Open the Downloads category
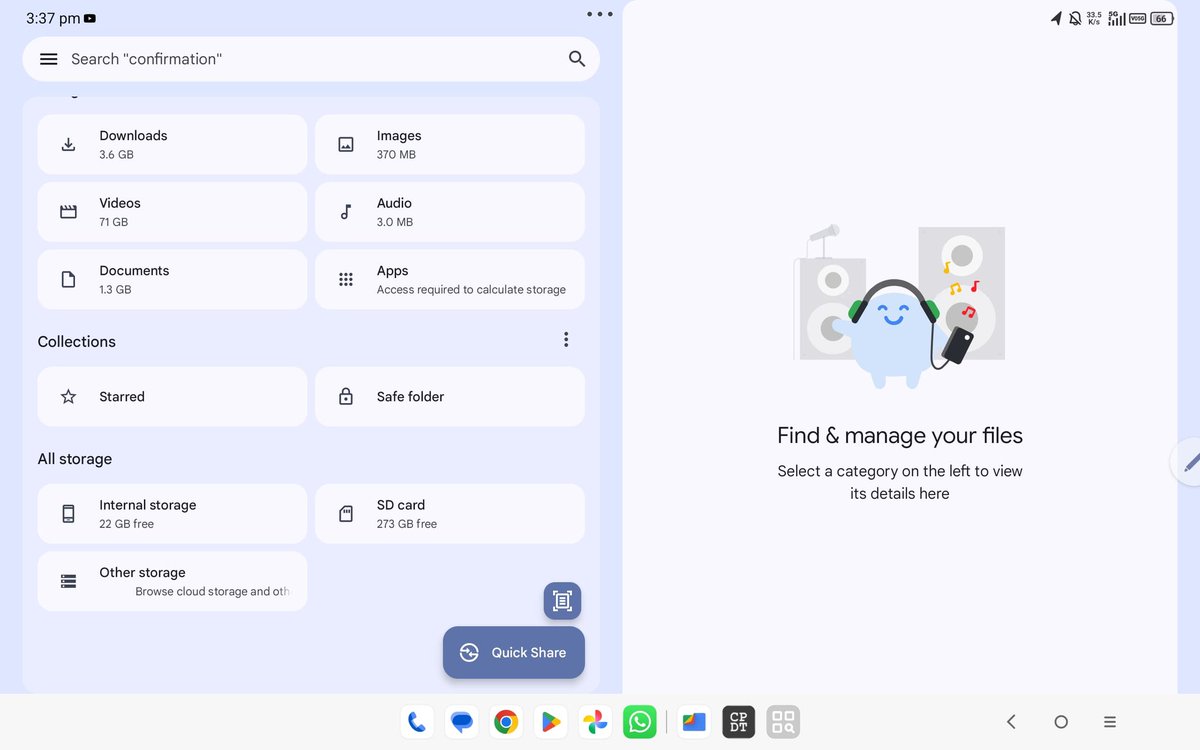The image size is (1200, 750). 172,144
